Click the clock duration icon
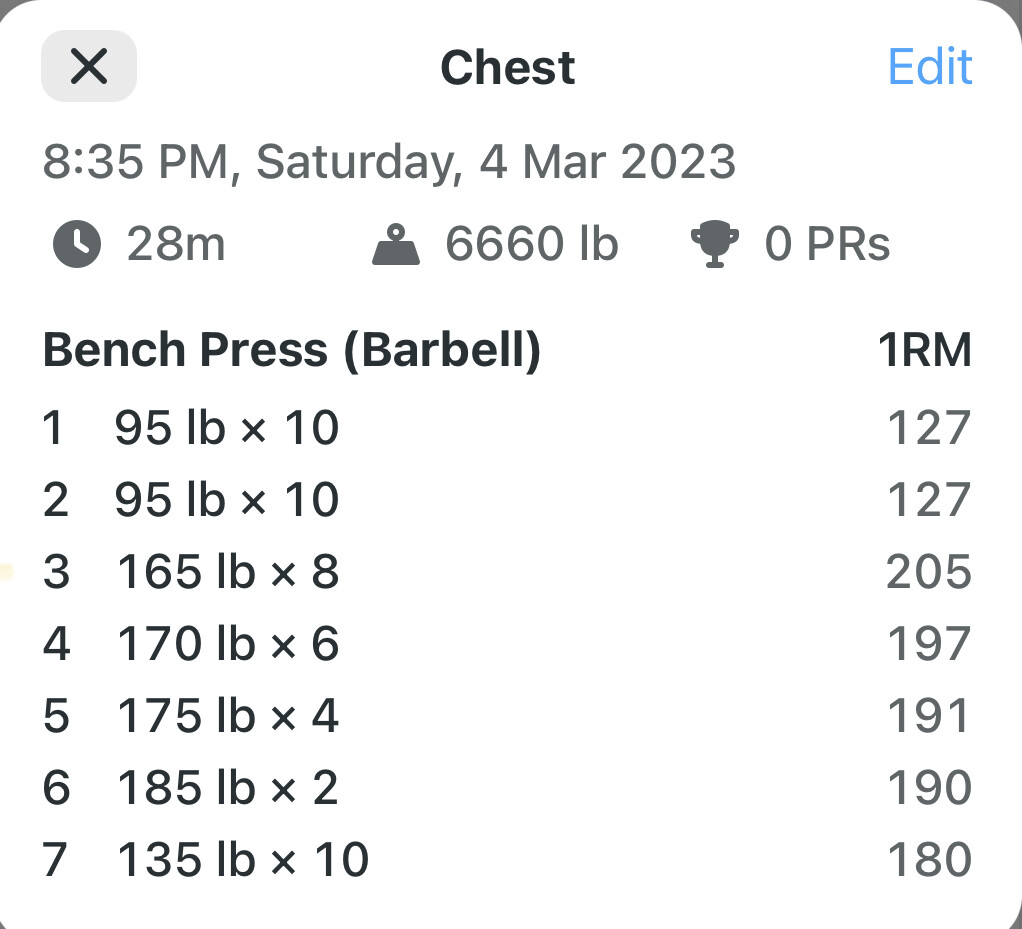 point(77,244)
